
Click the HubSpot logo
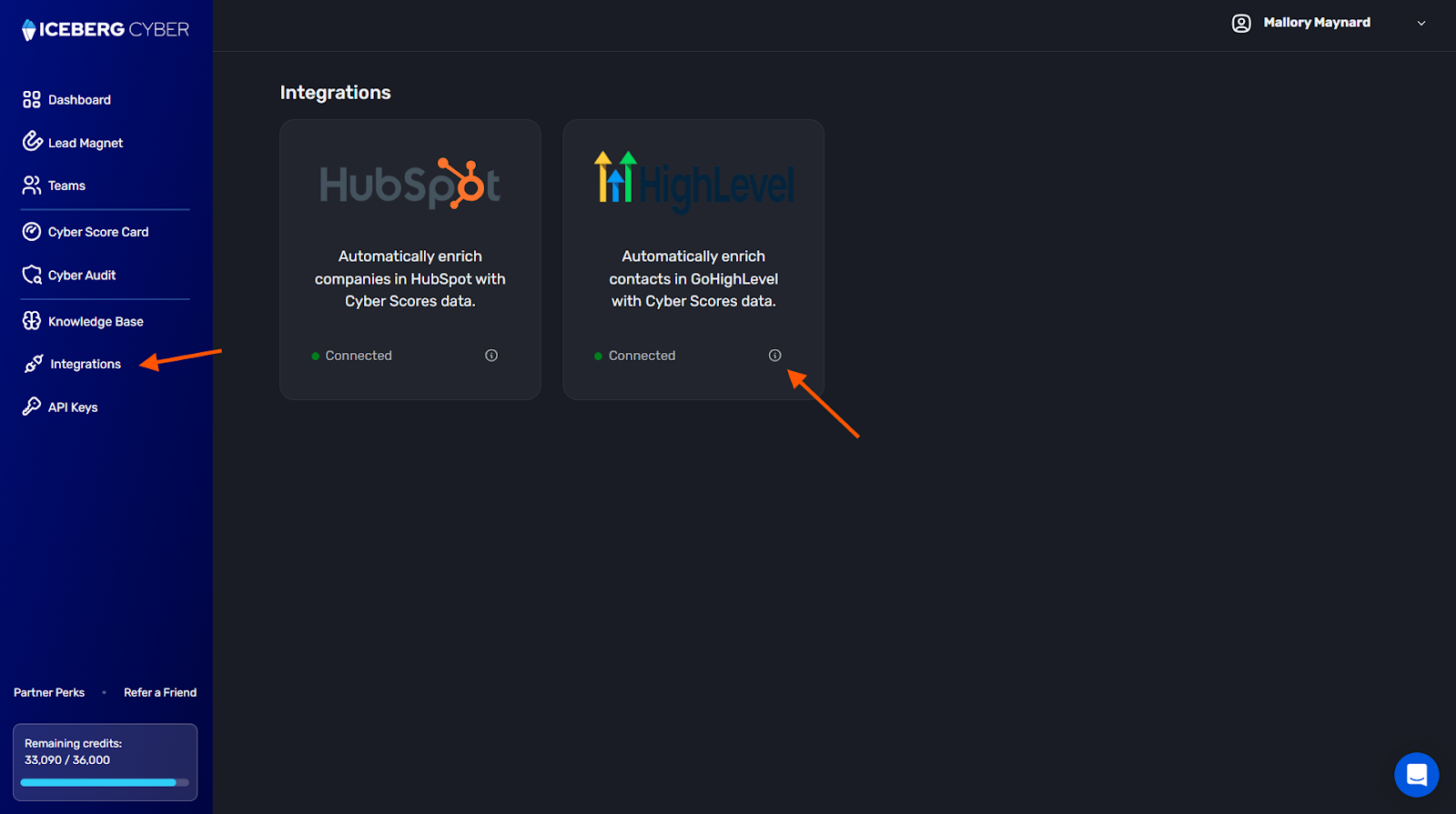tap(409, 185)
